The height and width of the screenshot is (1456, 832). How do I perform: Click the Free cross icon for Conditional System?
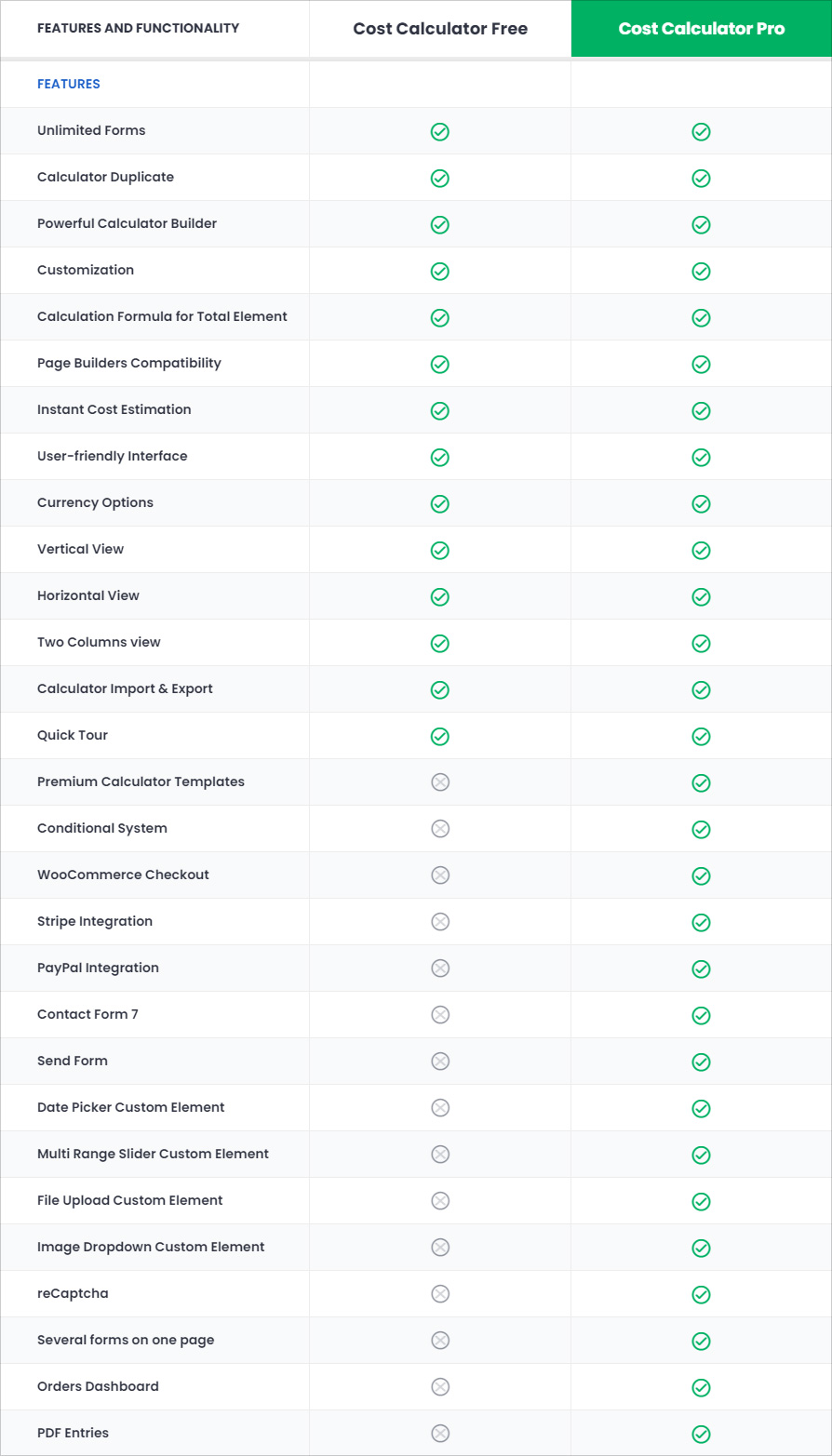pyautogui.click(x=440, y=828)
